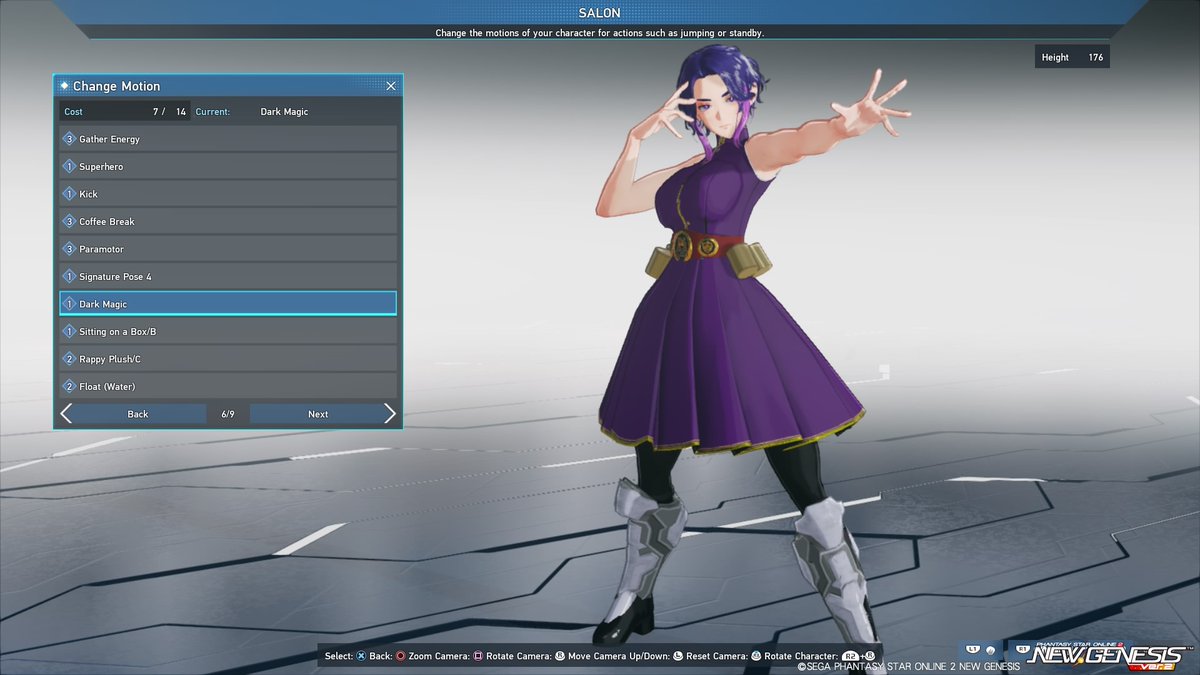Select the Rappy Plush/C motion
Image resolution: width=1200 pixels, height=675 pixels.
pos(228,358)
